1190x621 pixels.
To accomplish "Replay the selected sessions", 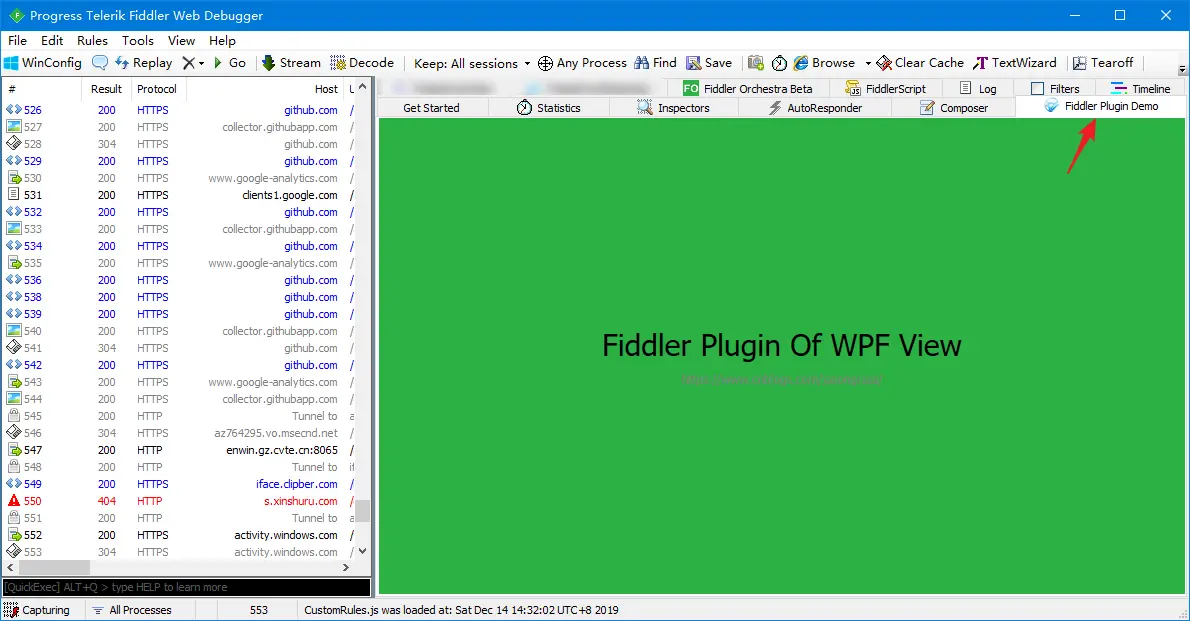I will [143, 63].
